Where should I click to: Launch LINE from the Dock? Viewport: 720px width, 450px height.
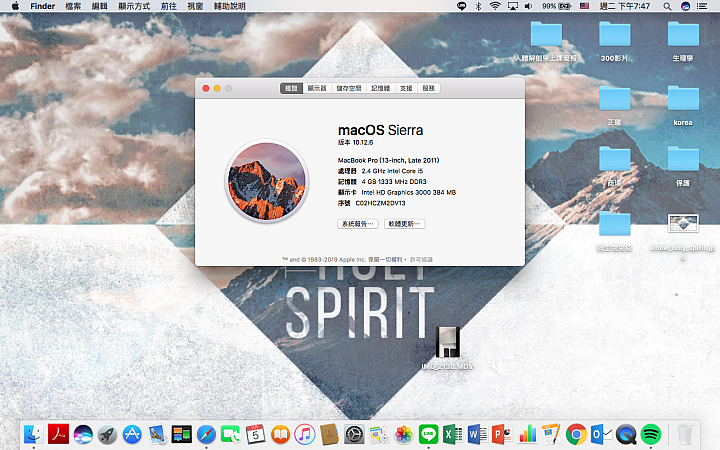tap(428, 434)
